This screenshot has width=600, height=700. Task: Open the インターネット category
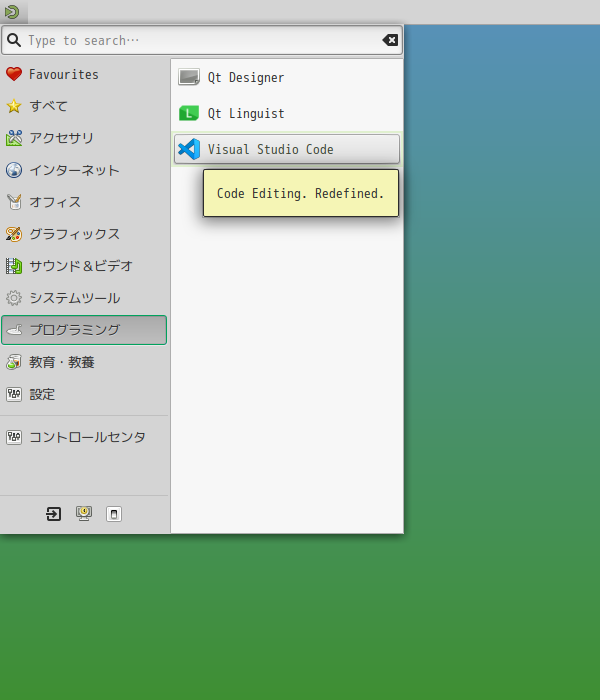(x=84, y=170)
